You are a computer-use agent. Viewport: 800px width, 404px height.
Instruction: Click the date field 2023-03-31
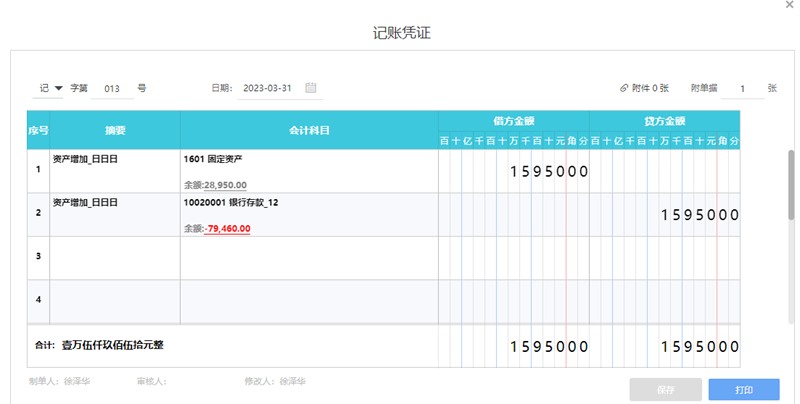pyautogui.click(x=266, y=89)
